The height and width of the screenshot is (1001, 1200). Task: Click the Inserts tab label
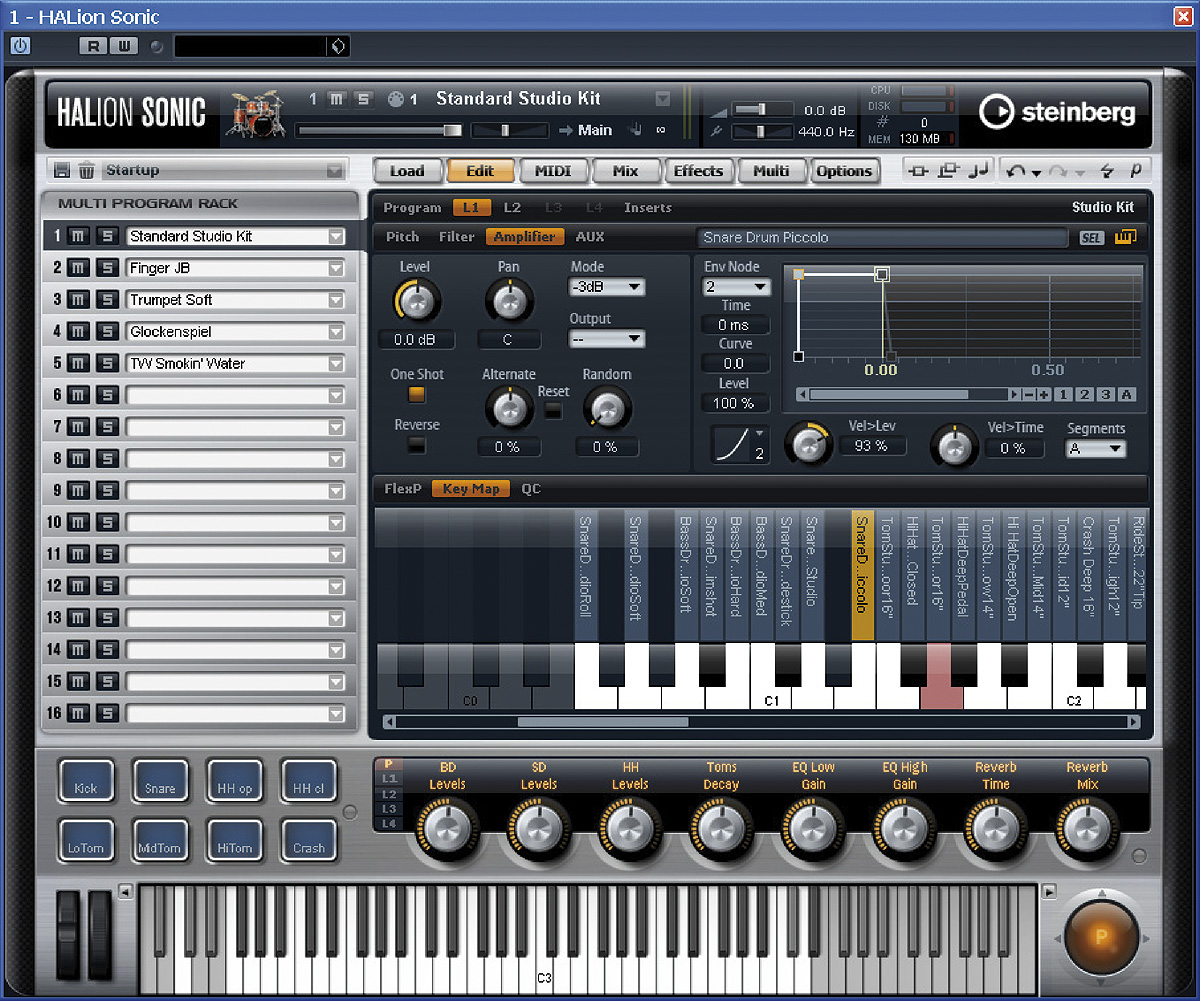coord(648,208)
